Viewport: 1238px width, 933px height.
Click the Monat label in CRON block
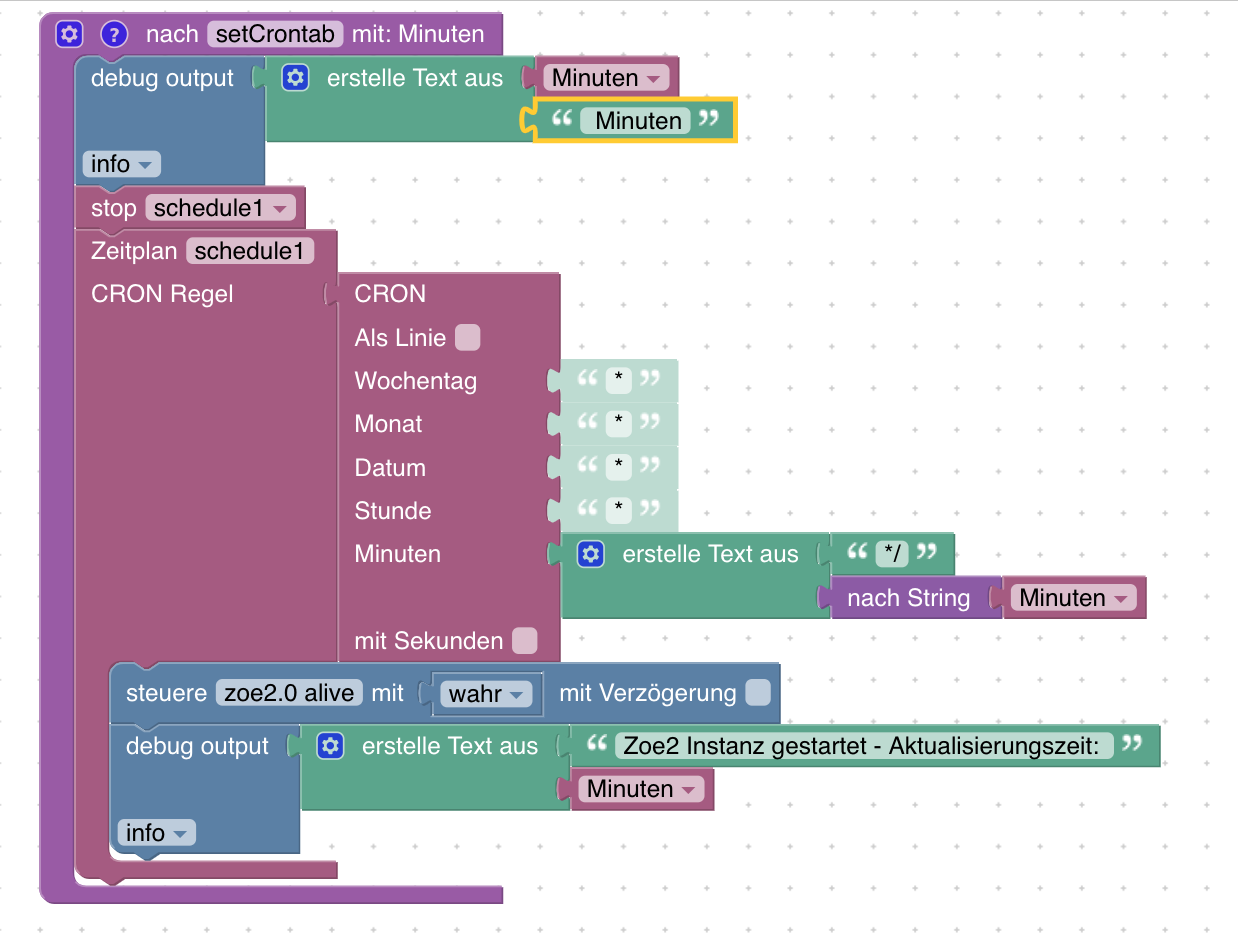click(x=388, y=424)
